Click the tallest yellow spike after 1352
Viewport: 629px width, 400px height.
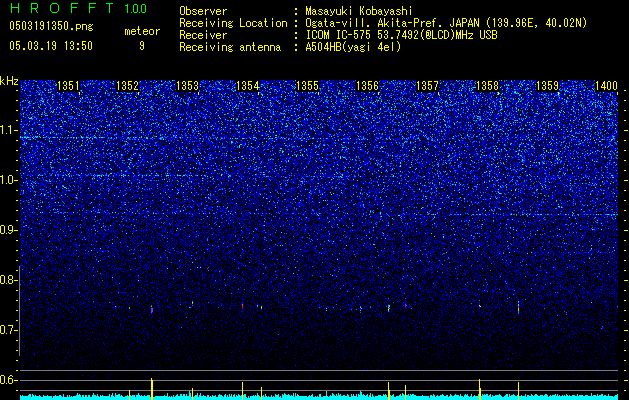152,389
